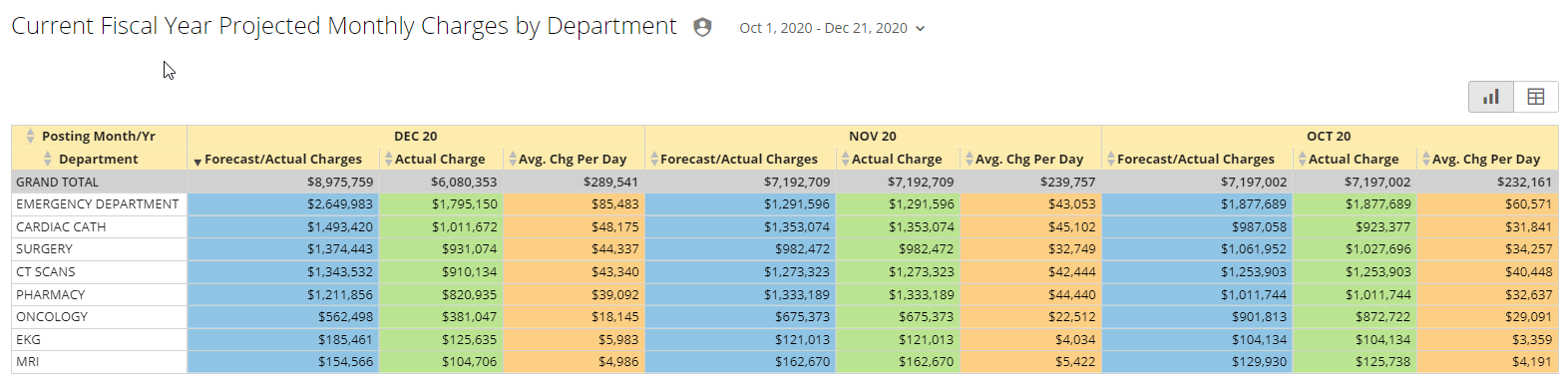This screenshot has width=1568, height=386.
Task: Sort DEC 20 Forecast/Actual Charges descending arrow
Action: (x=197, y=161)
